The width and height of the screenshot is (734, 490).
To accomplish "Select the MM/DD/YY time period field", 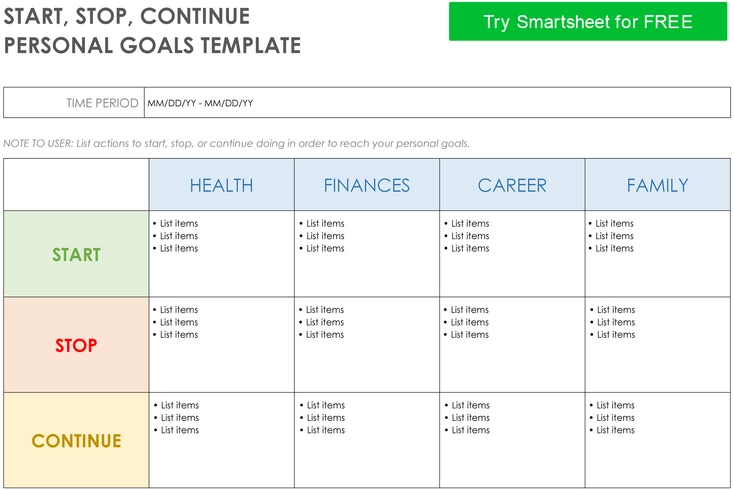I will (437, 102).
